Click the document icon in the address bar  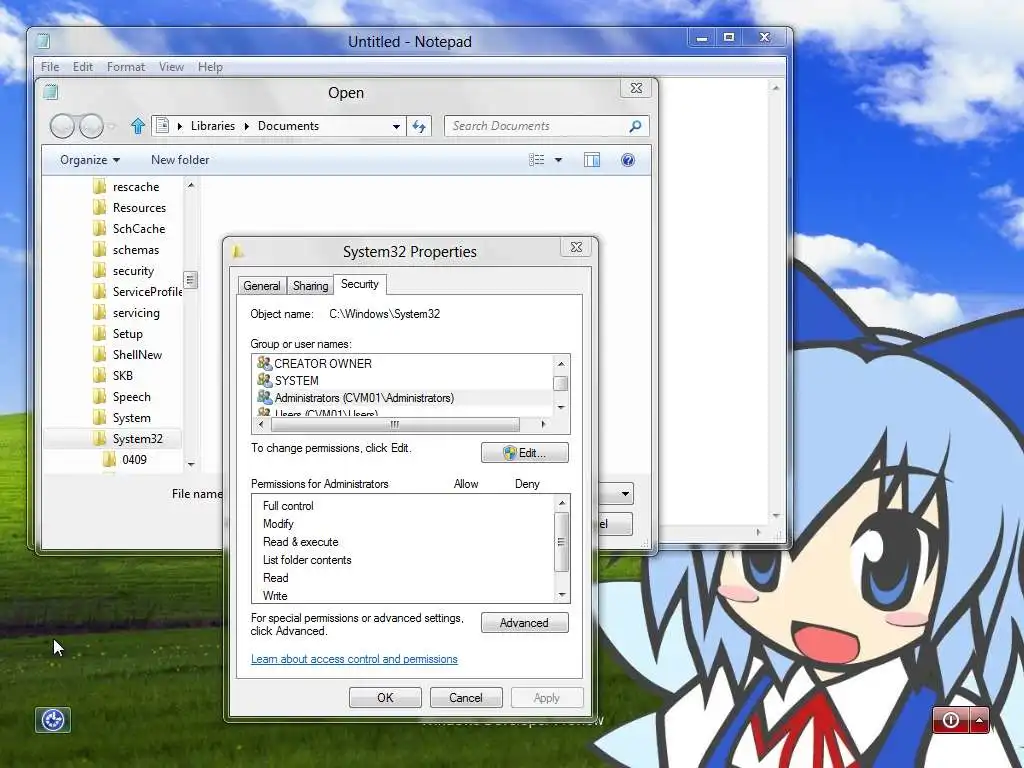click(162, 126)
